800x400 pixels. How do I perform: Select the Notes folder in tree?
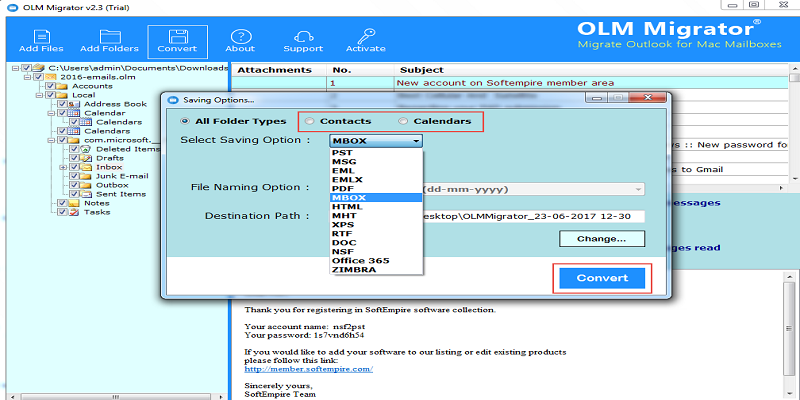tap(97, 203)
